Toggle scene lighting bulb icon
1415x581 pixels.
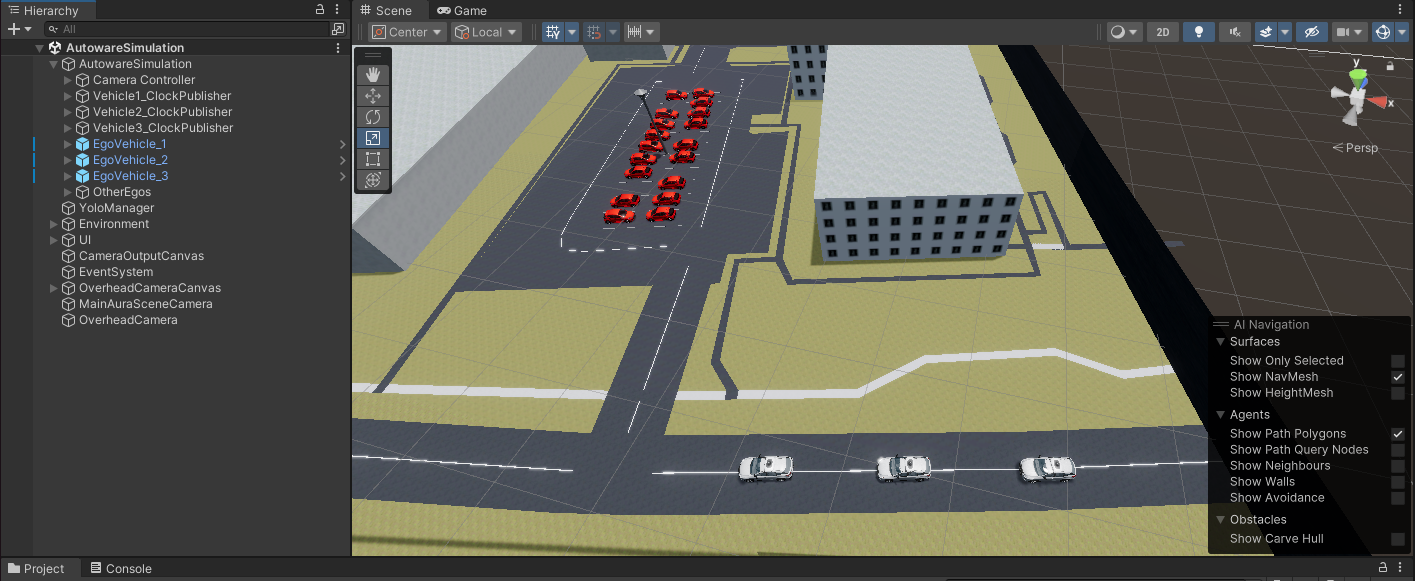point(1198,32)
